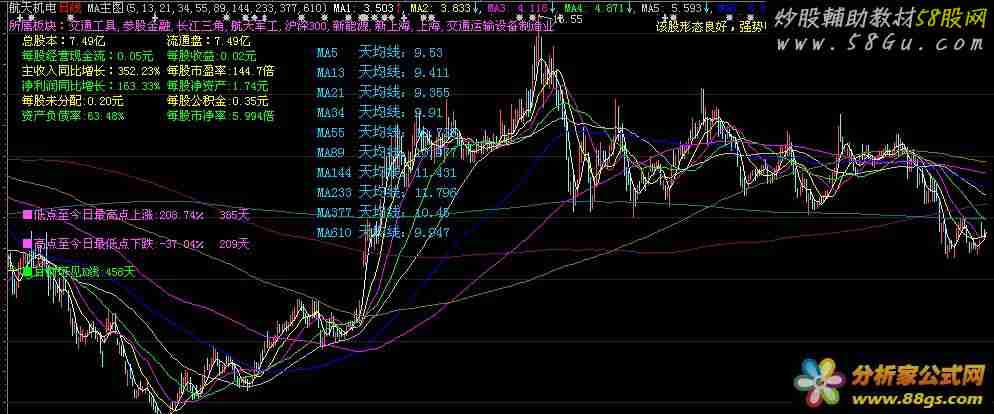
Task: Click the yellow 该股形态良好 comment text
Action: [694, 27]
